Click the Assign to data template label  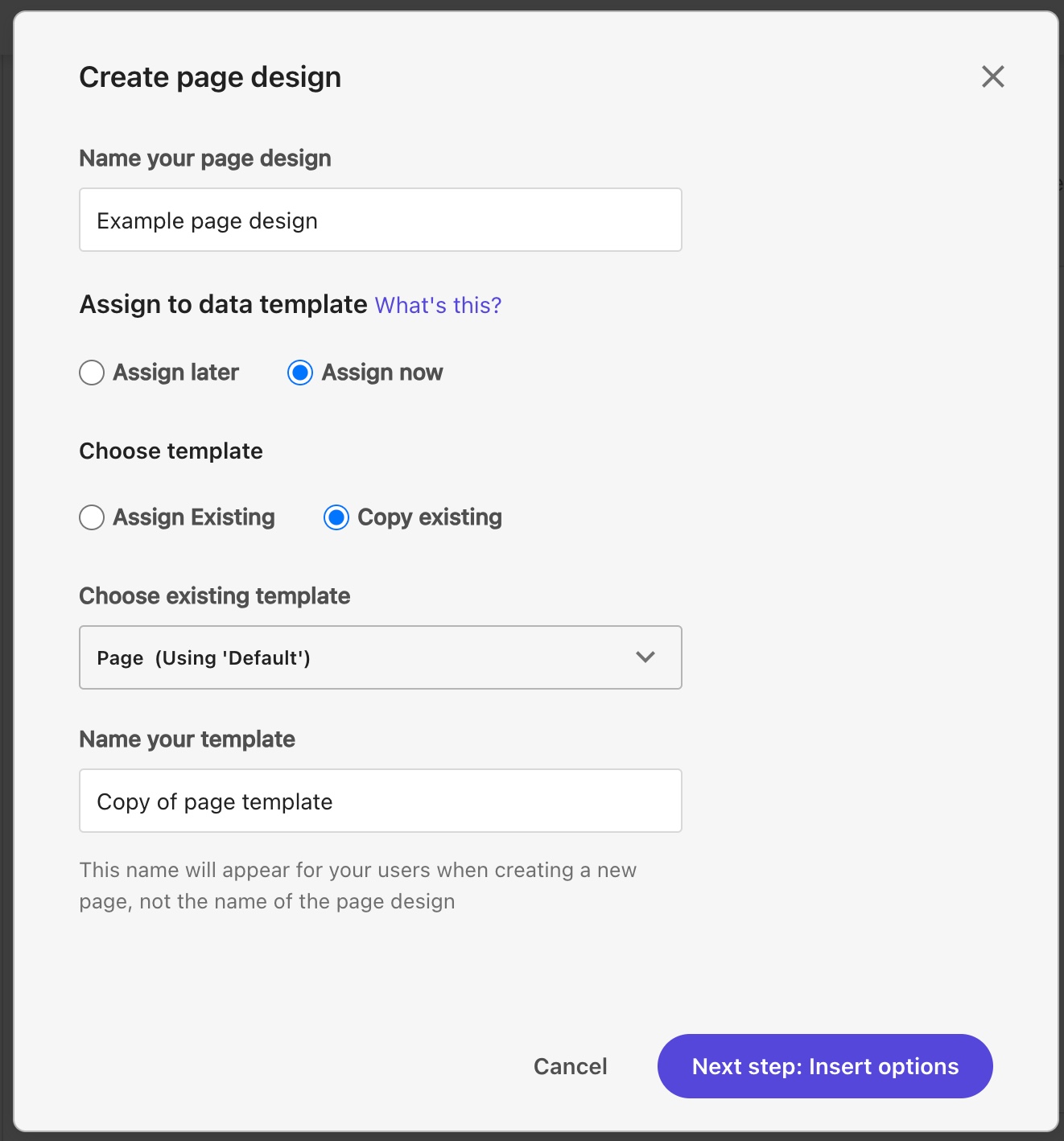222,304
